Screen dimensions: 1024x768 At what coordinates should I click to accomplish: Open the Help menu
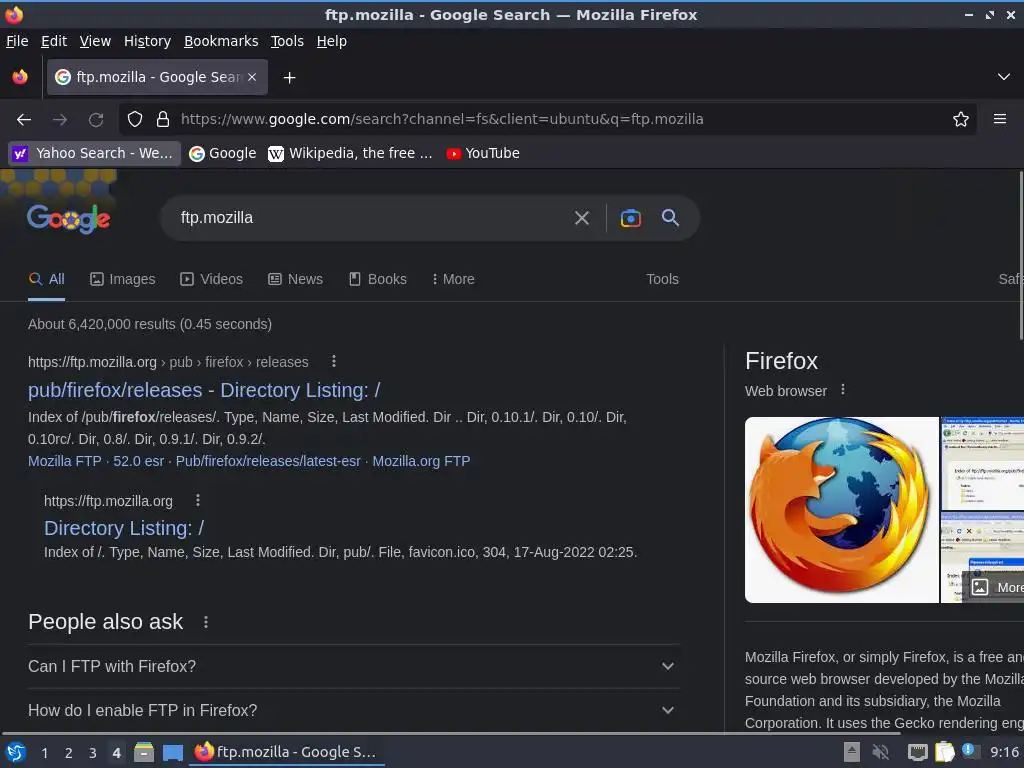332,41
